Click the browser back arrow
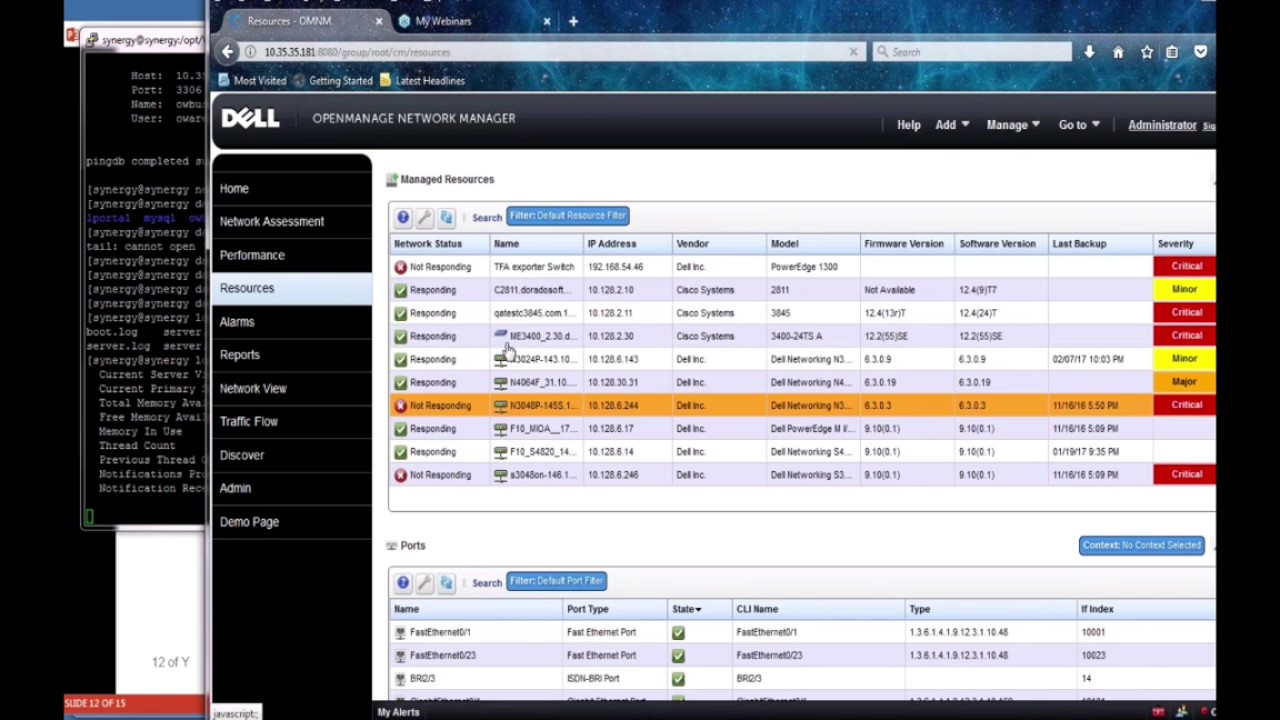1280x720 pixels. pyautogui.click(x=228, y=52)
